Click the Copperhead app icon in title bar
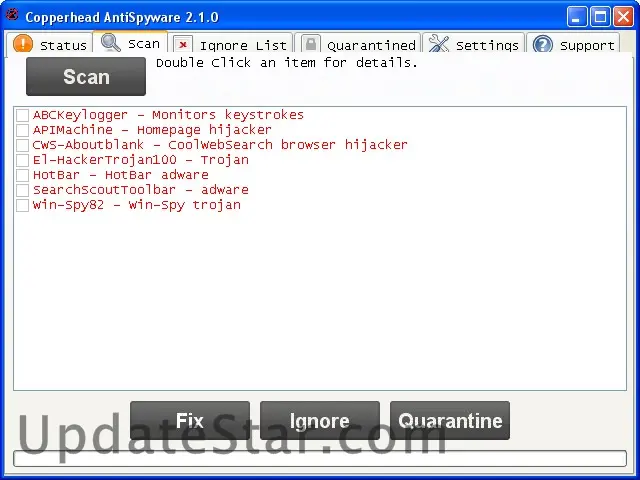 pos(12,16)
